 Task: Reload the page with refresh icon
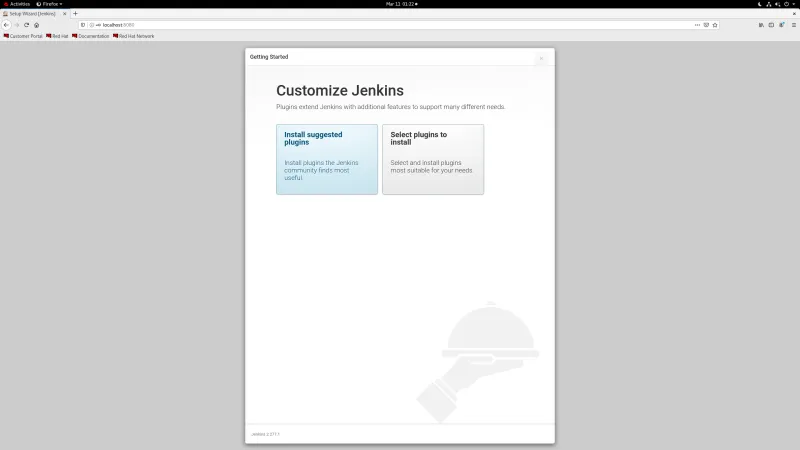click(26, 24)
